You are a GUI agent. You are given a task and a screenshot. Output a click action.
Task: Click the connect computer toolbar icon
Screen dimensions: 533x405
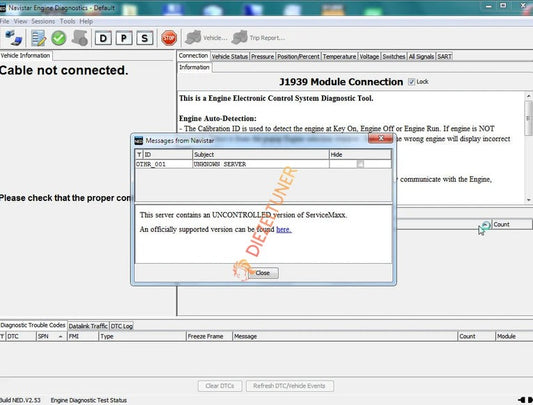[x=14, y=38]
